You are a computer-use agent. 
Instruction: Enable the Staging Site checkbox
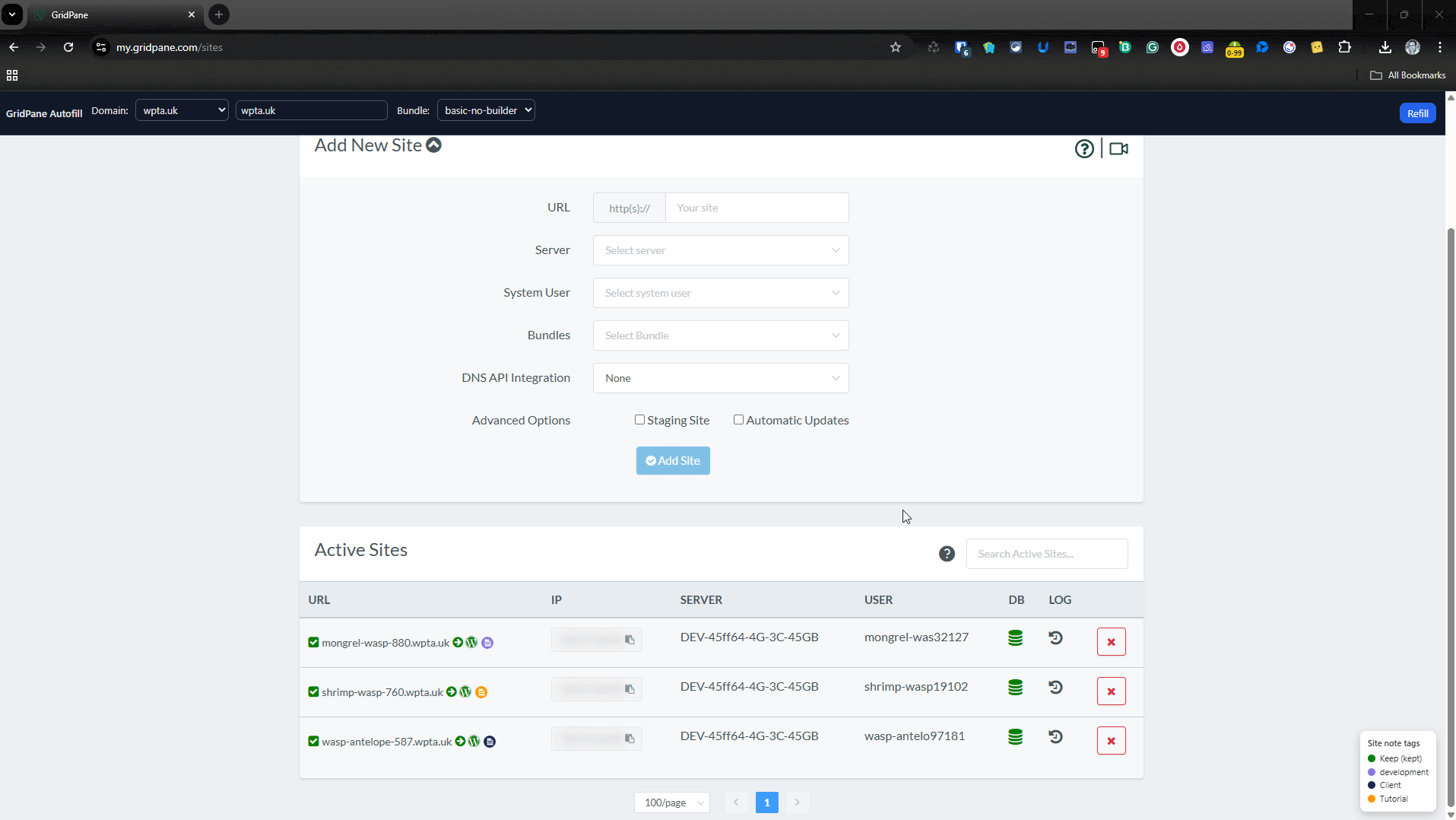coord(640,420)
